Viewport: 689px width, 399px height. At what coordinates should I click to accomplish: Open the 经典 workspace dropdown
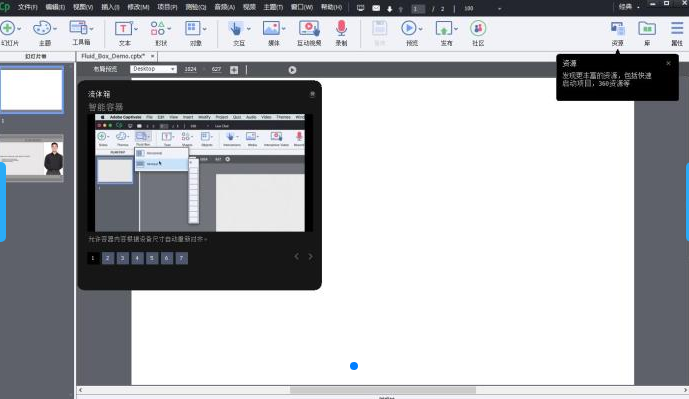click(629, 7)
